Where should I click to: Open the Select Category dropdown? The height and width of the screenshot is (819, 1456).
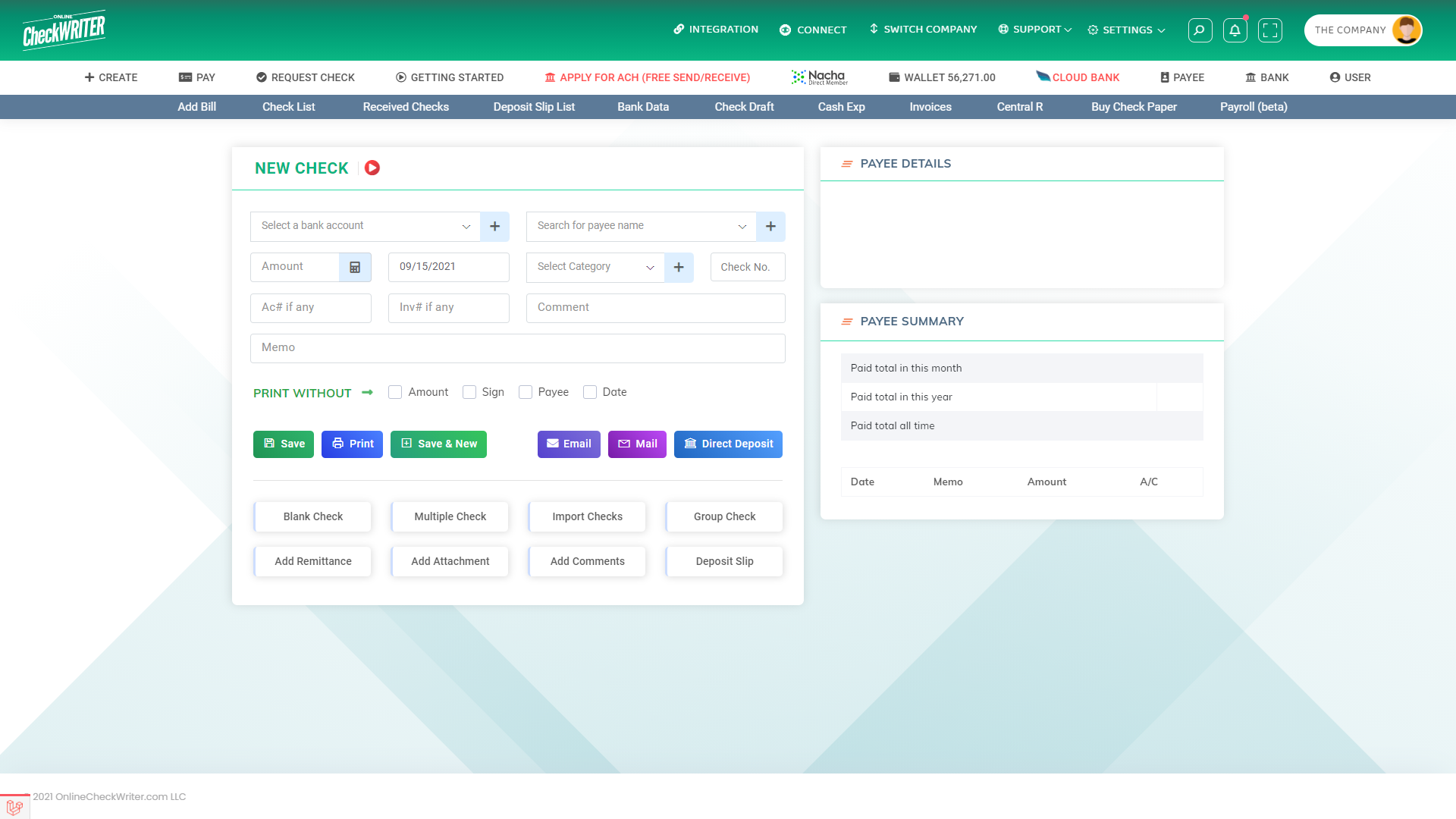[595, 267]
